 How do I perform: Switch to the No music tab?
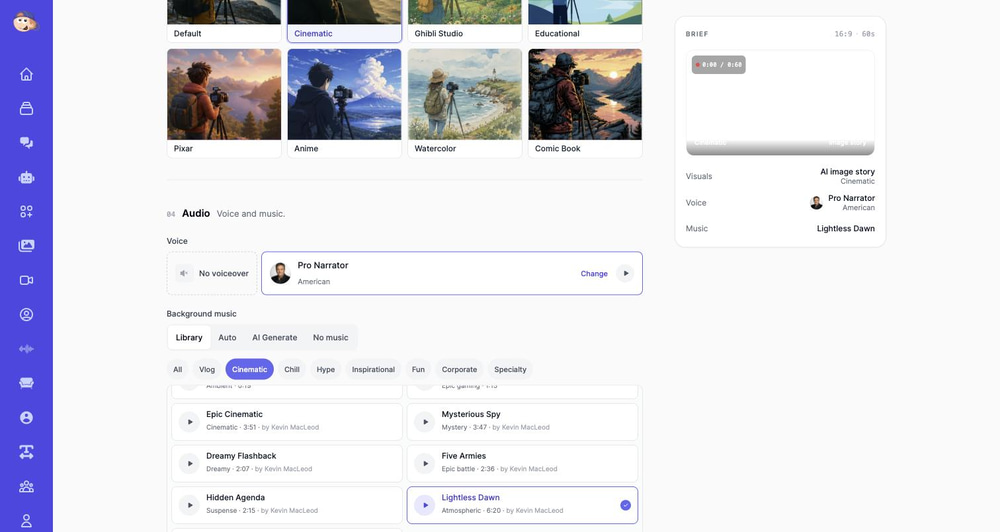330,337
